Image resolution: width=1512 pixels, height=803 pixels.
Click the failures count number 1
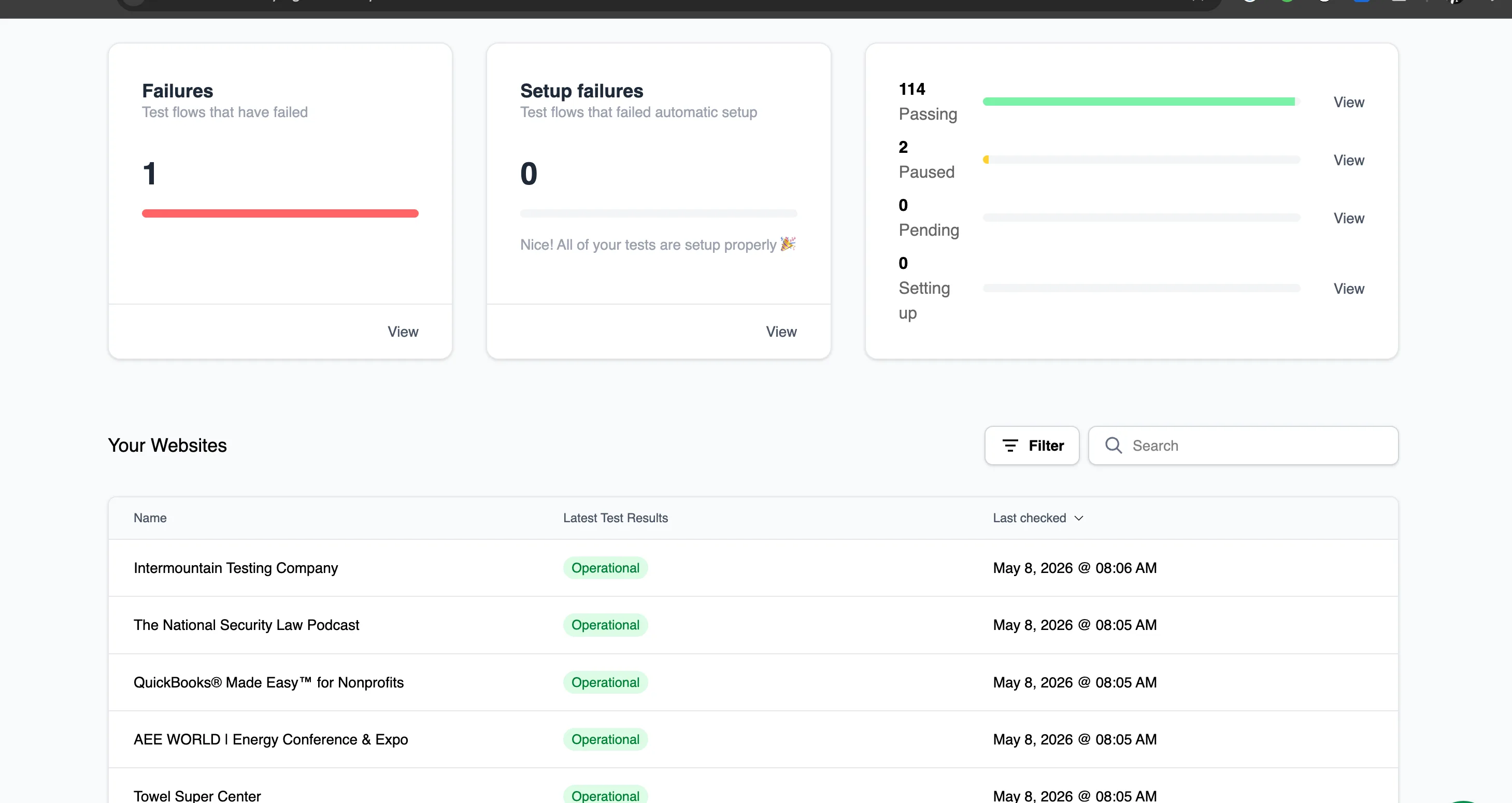[x=150, y=174]
